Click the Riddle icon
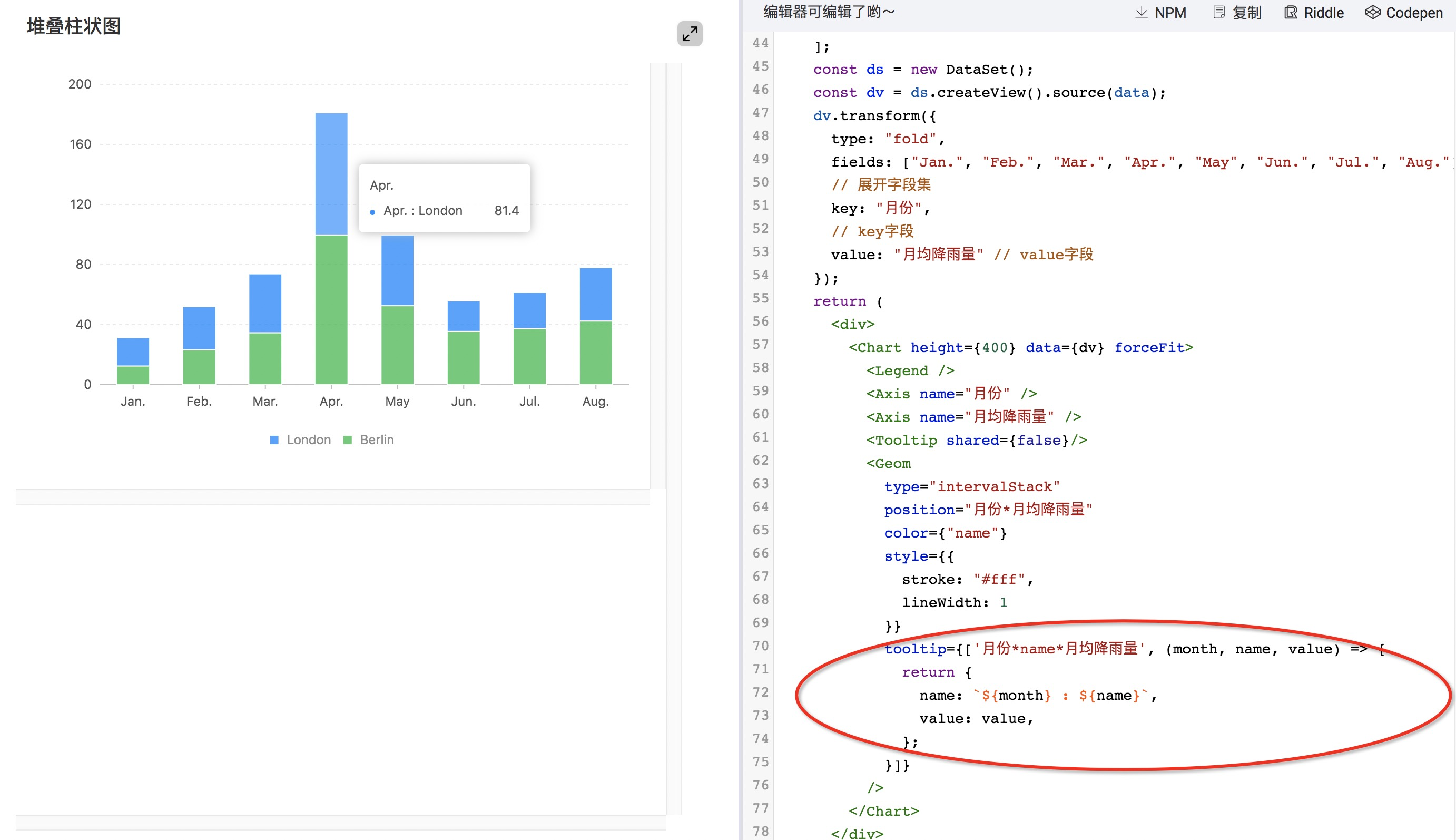1456x840 pixels. click(1291, 13)
